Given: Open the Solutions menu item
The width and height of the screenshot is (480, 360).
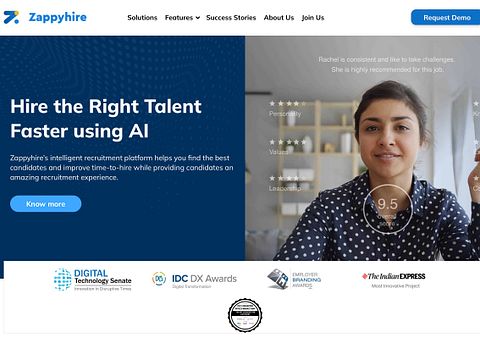Looking at the screenshot, I should (142, 18).
